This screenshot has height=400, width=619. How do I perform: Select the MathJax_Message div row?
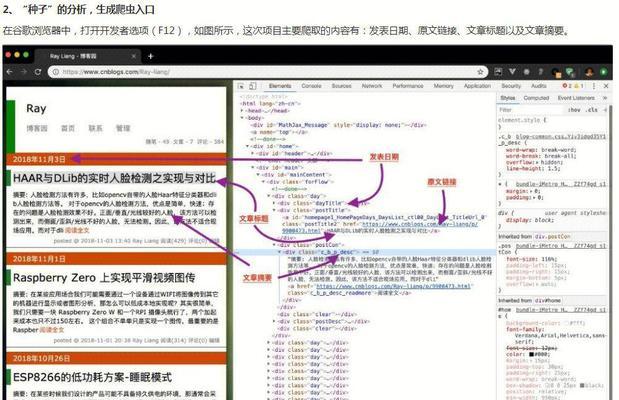(338, 125)
